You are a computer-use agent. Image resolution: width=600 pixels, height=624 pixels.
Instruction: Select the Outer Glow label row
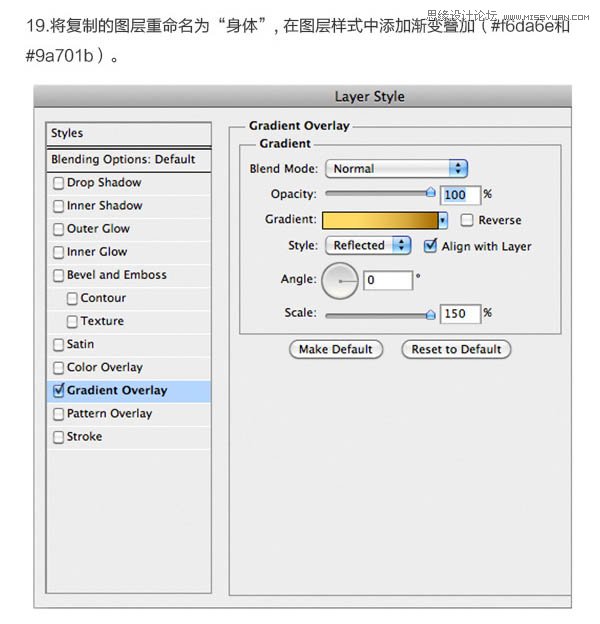pos(129,229)
